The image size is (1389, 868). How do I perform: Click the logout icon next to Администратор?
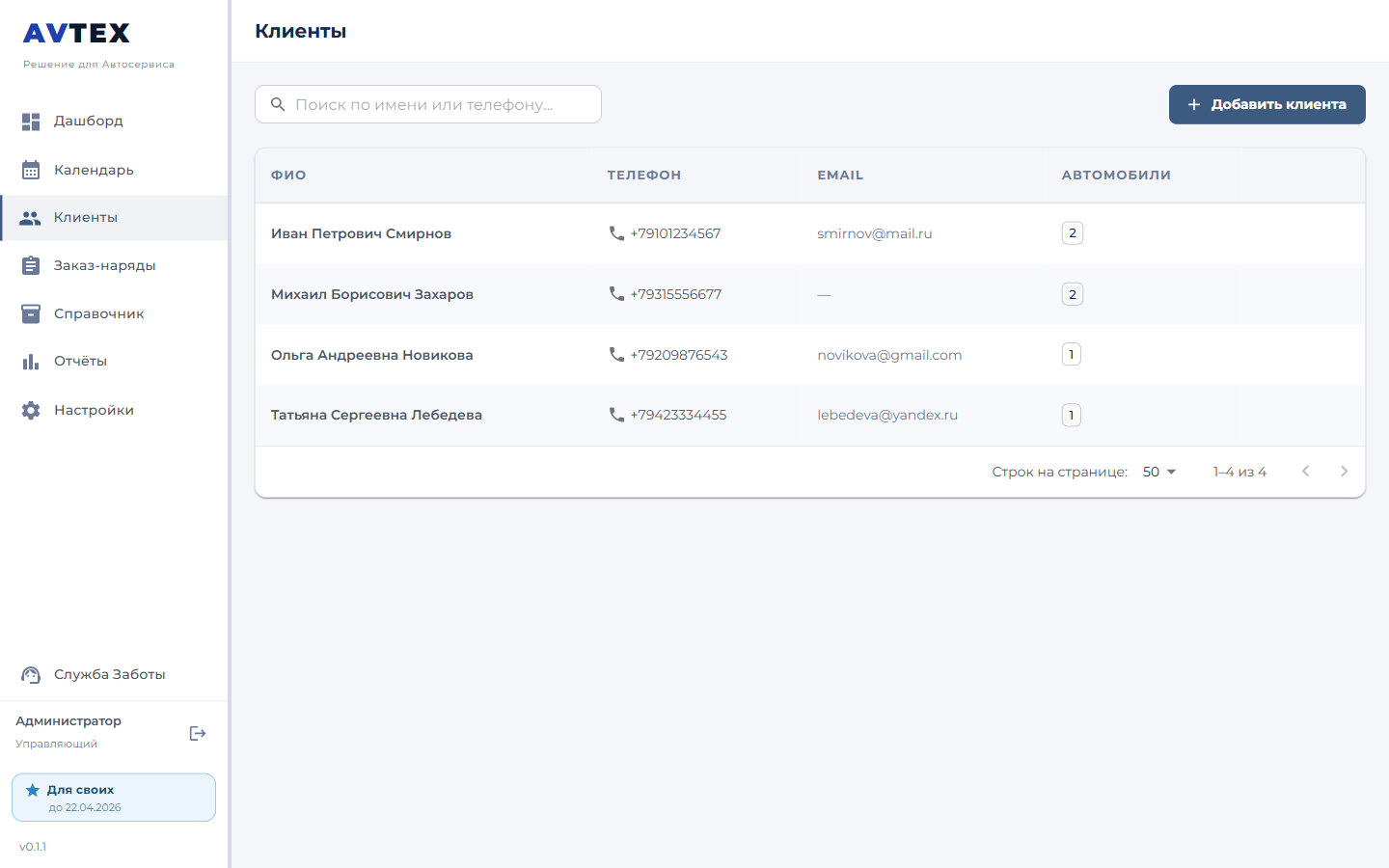198,733
